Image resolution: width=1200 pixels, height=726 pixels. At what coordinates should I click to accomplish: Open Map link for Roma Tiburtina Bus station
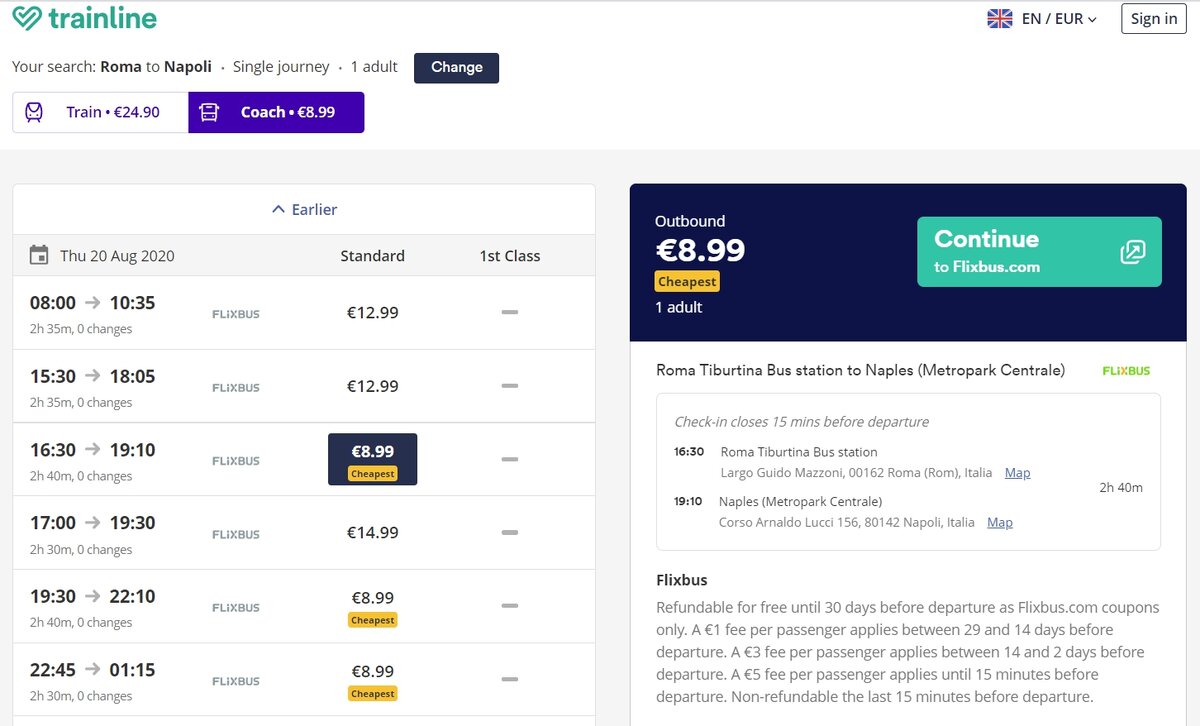[x=1017, y=473]
